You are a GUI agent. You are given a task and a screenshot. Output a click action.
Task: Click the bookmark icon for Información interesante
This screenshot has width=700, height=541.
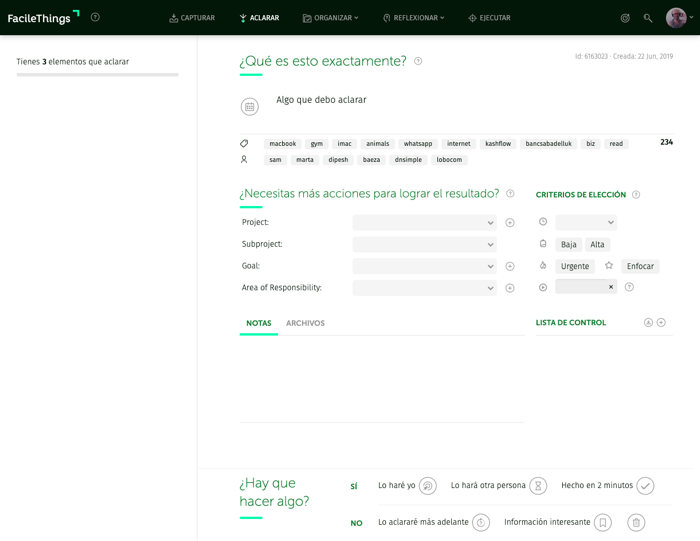(x=603, y=523)
